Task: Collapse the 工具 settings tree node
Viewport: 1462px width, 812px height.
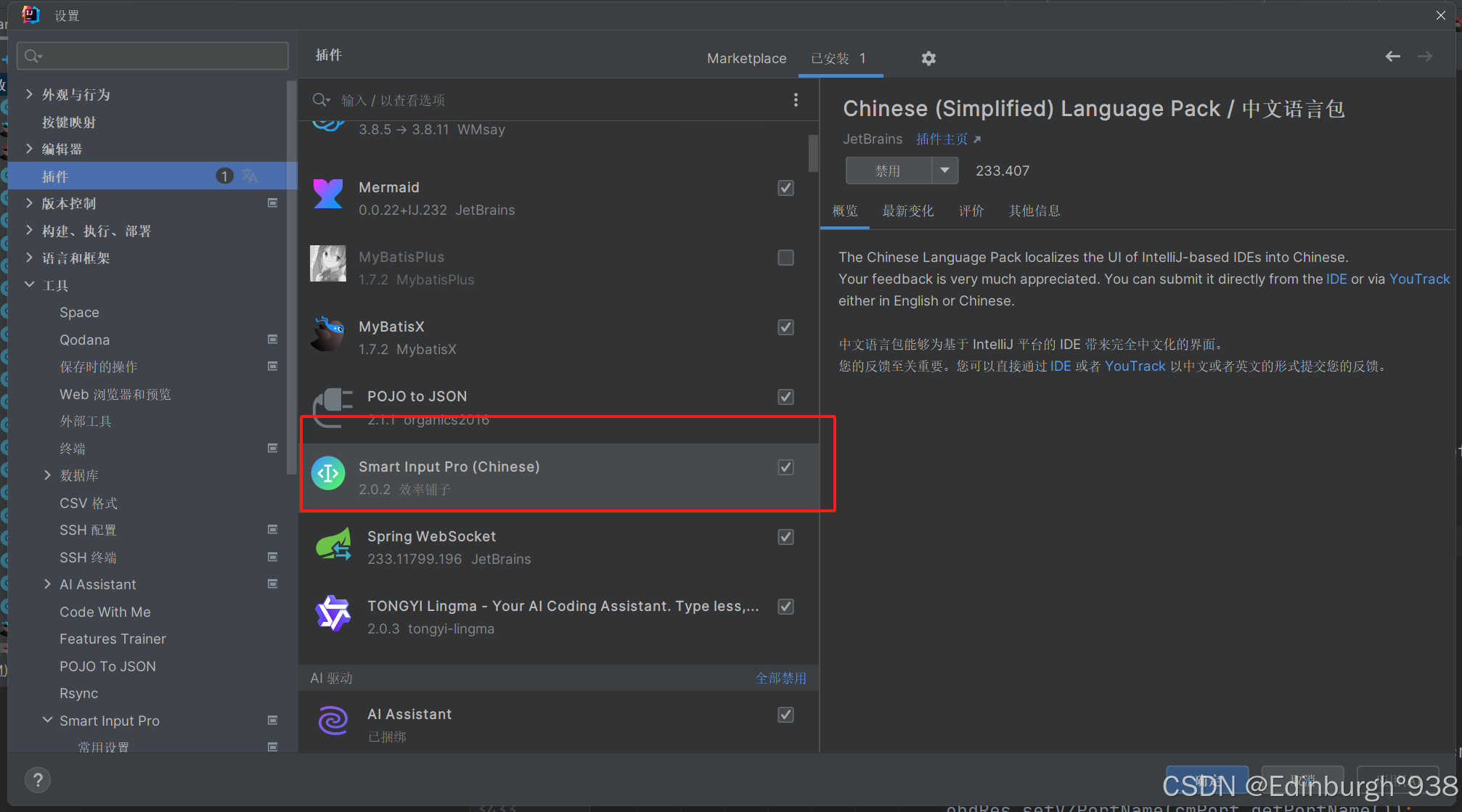Action: coord(29,285)
